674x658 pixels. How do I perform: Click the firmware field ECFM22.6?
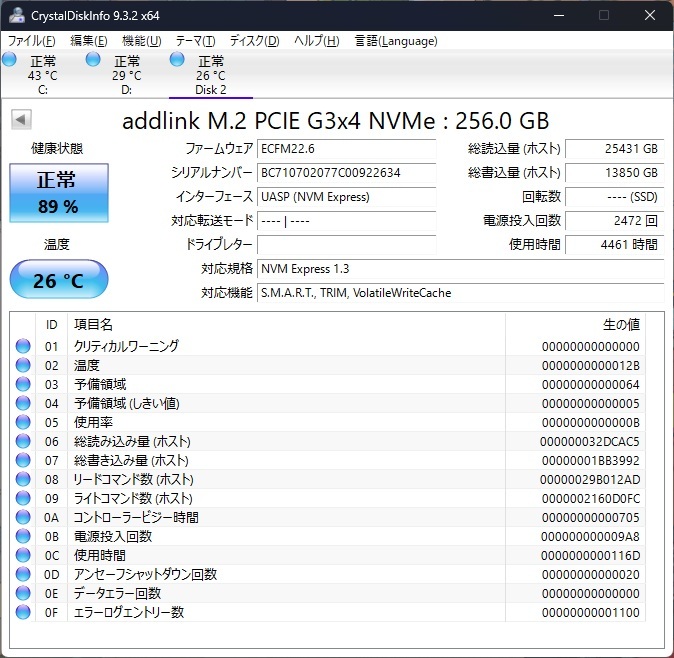(x=346, y=149)
